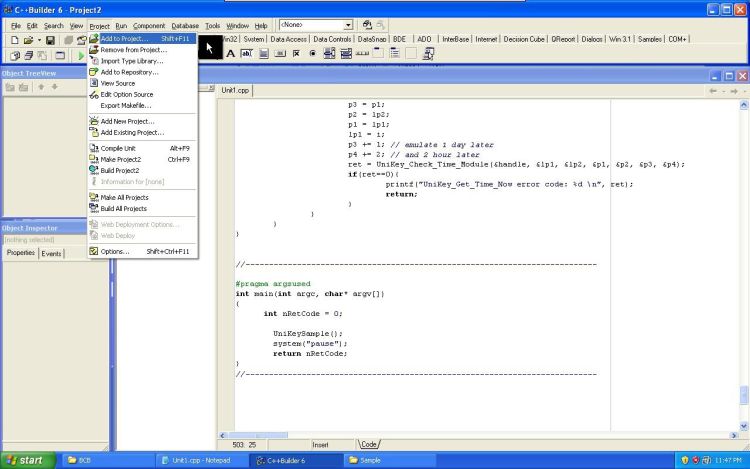
Task: Select the Button component icon
Action: click(280, 54)
